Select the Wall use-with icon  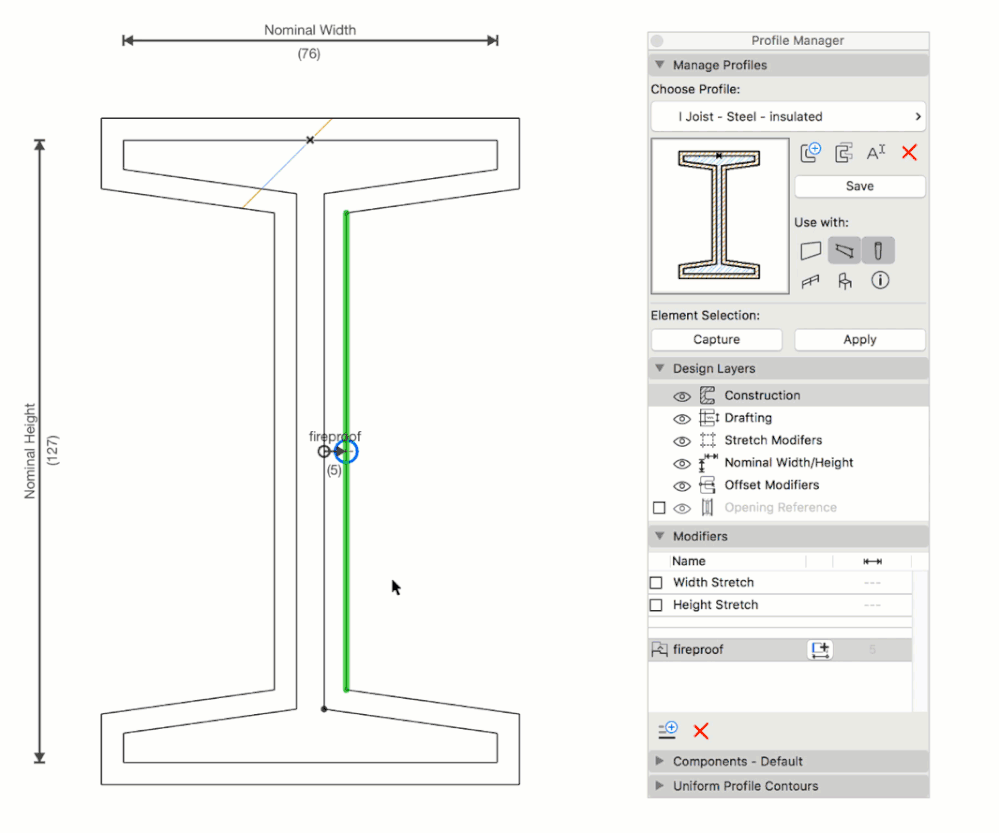(x=810, y=250)
